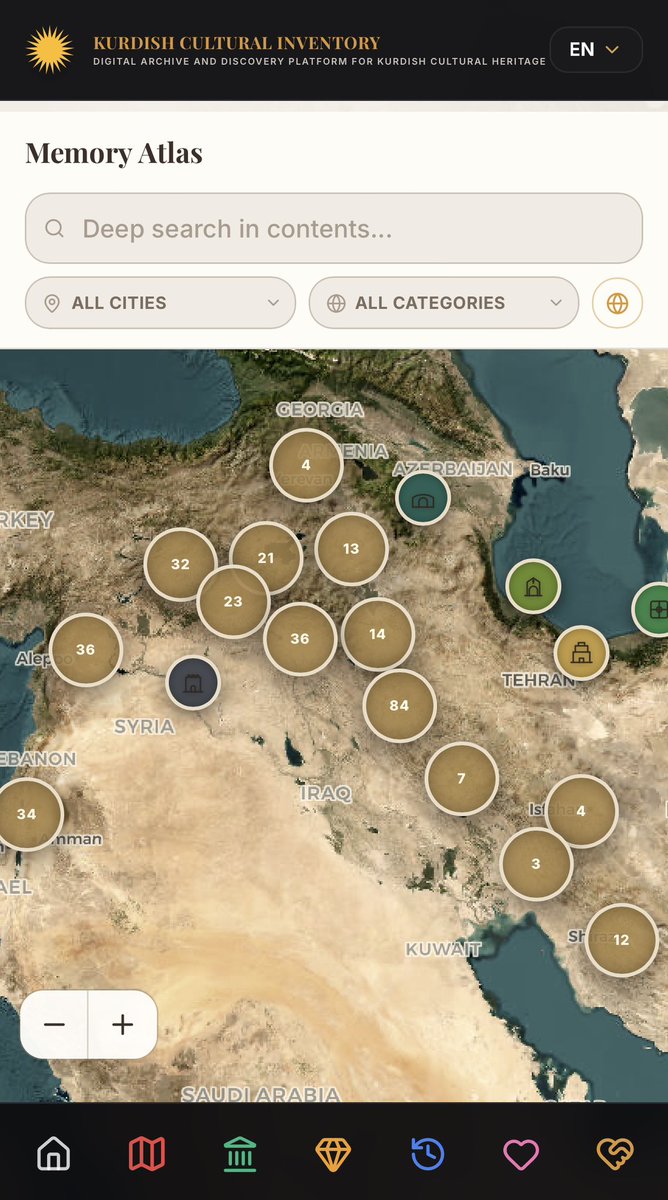Click the Deep search in contents field
The image size is (668, 1200).
(333, 228)
